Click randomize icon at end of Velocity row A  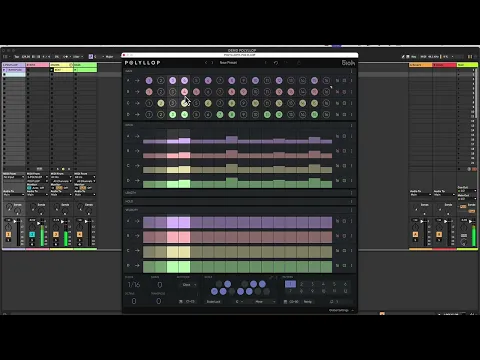337,221
